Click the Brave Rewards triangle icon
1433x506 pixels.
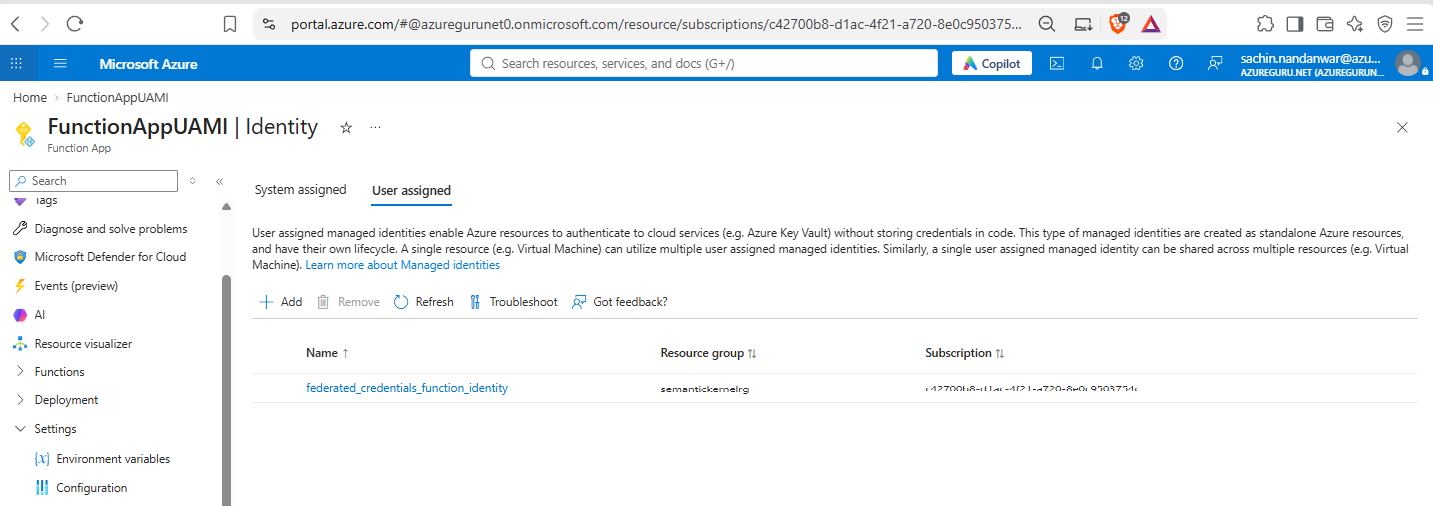(1150, 23)
